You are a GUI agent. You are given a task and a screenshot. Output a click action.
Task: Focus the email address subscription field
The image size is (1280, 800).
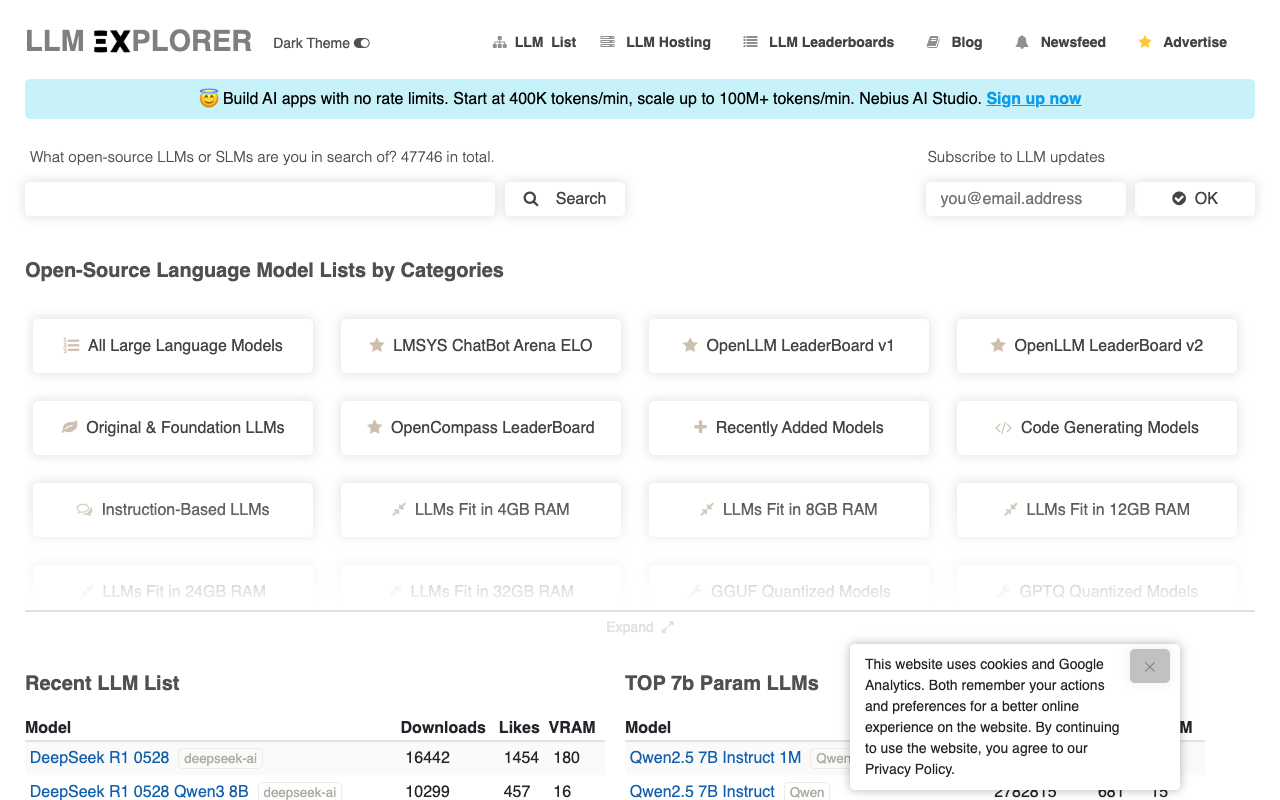coord(1026,199)
